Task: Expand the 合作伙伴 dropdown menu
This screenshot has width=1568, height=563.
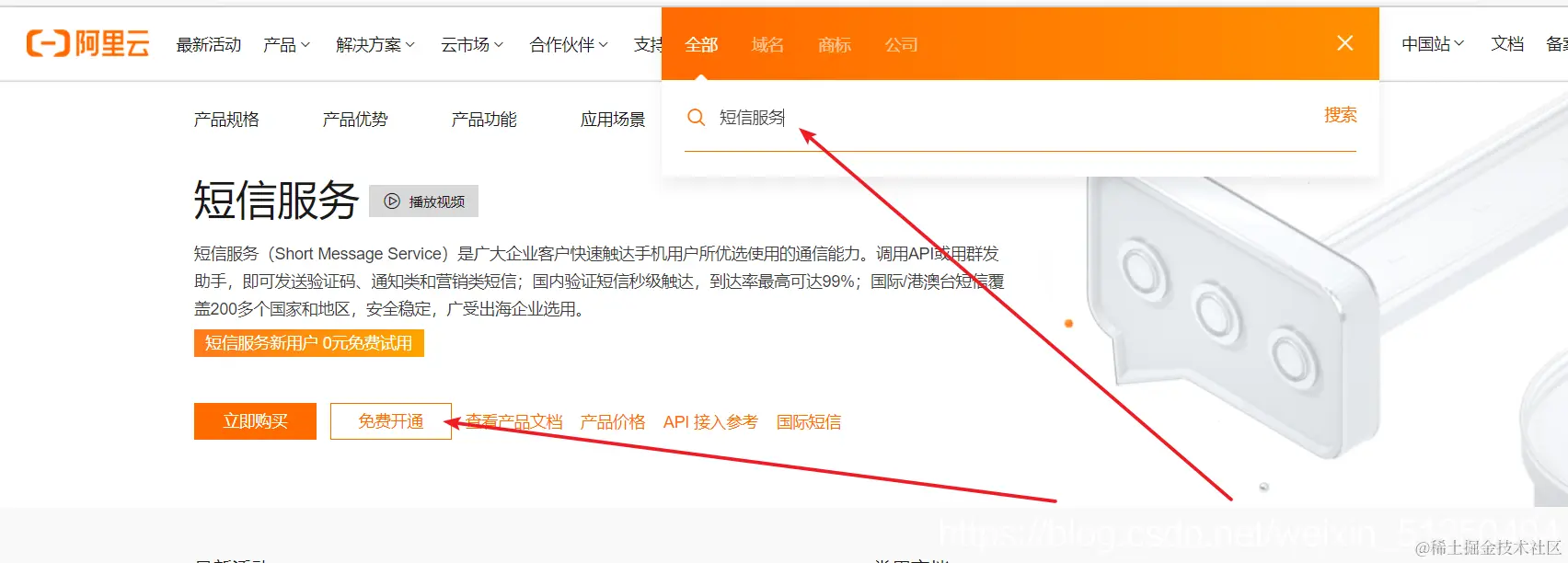Action: click(x=569, y=44)
